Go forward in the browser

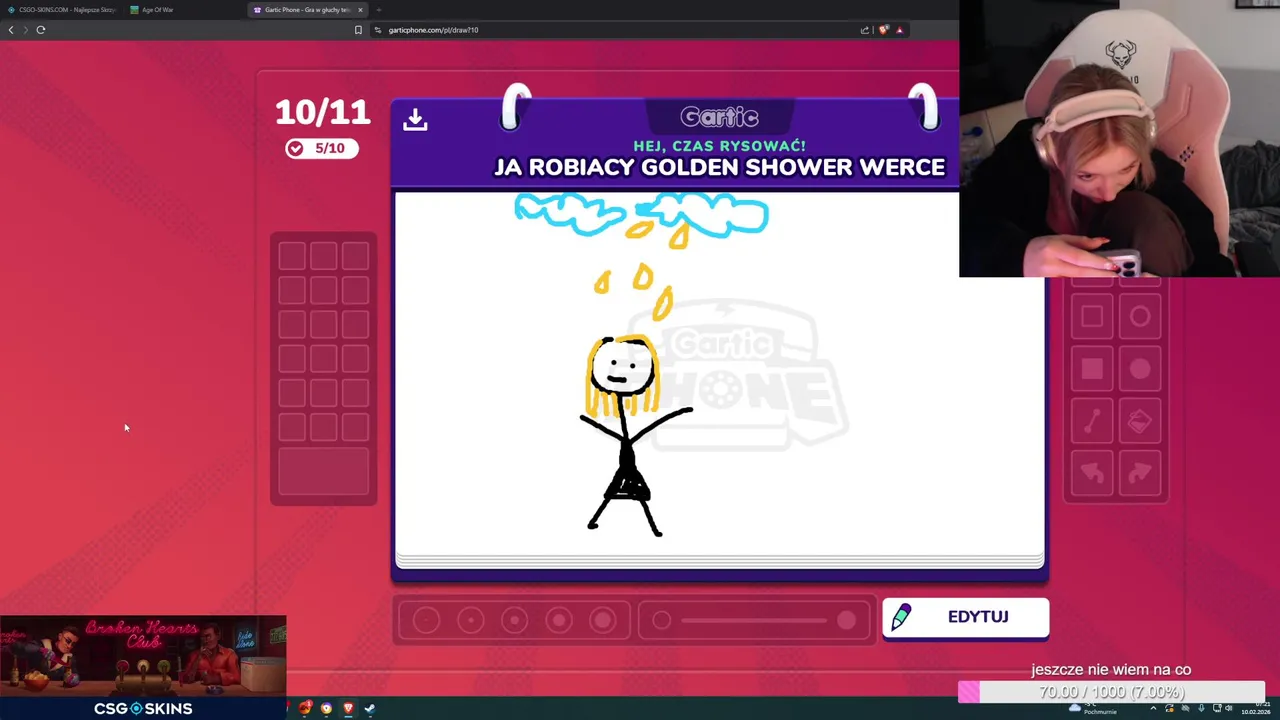tap(25, 30)
